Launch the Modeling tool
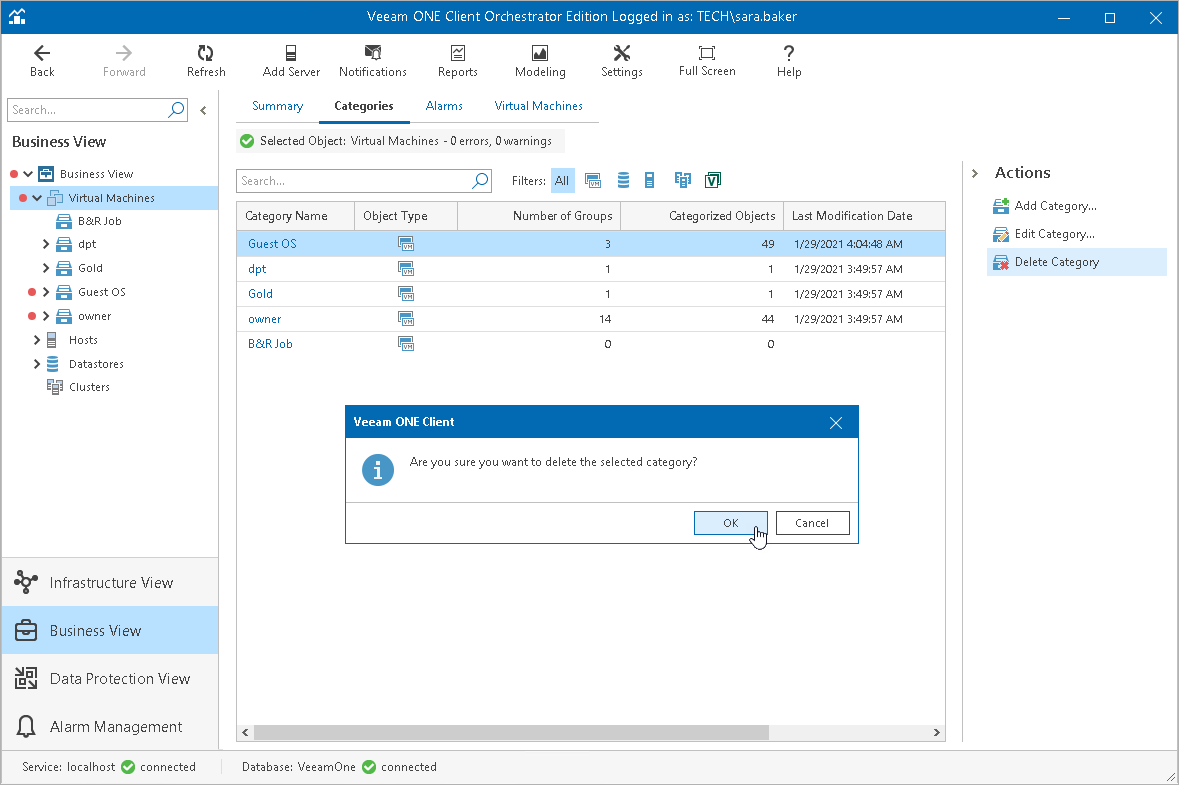This screenshot has height=785, width=1179. click(x=540, y=60)
